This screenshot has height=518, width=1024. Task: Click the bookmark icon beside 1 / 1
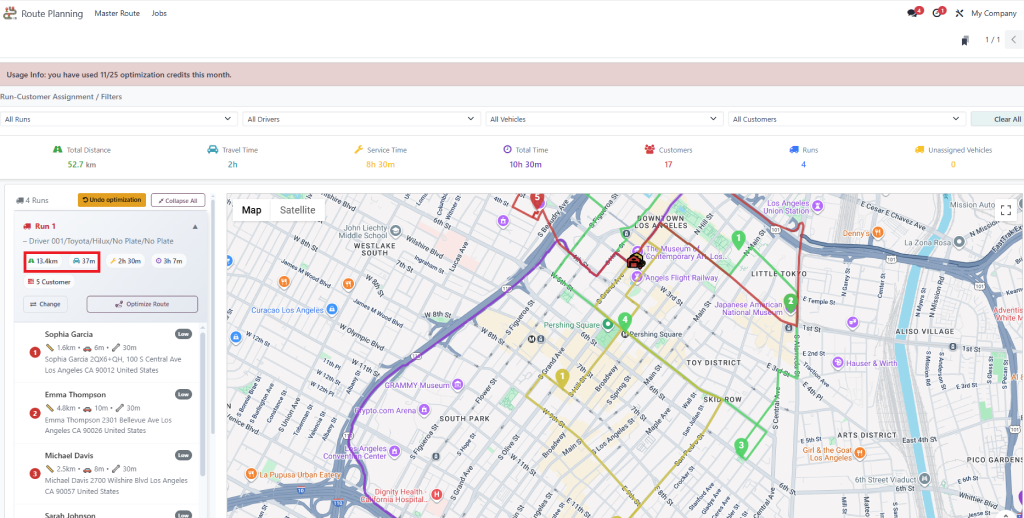click(x=965, y=41)
